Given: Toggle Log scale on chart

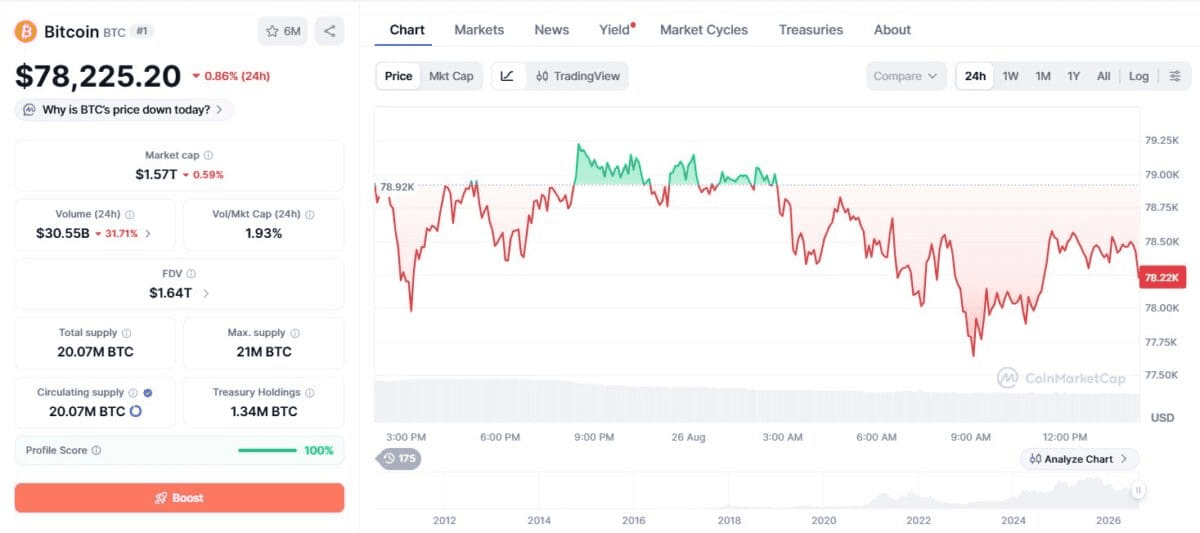Looking at the screenshot, I should [x=1139, y=76].
